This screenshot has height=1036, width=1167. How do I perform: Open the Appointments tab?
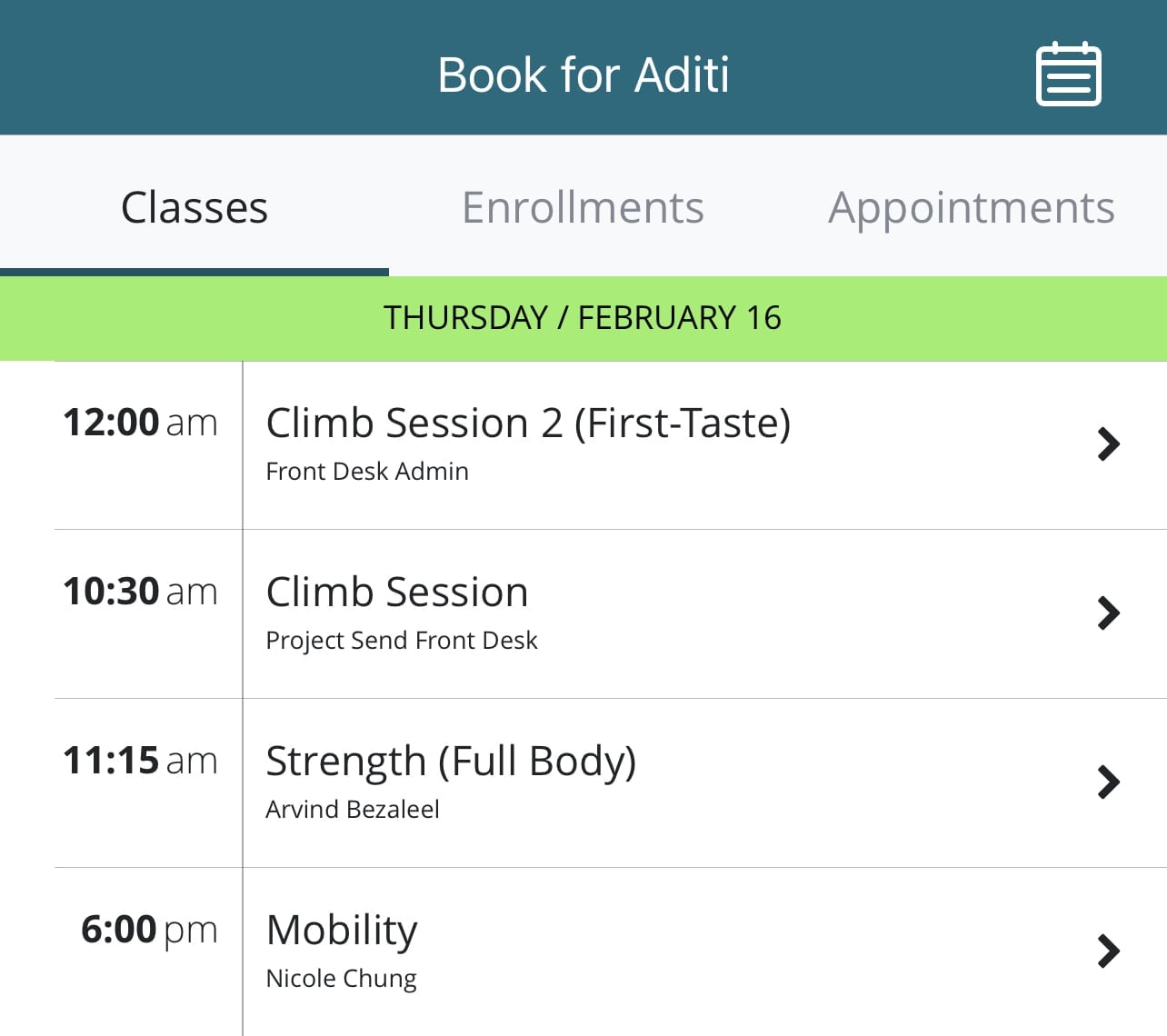tap(971, 207)
